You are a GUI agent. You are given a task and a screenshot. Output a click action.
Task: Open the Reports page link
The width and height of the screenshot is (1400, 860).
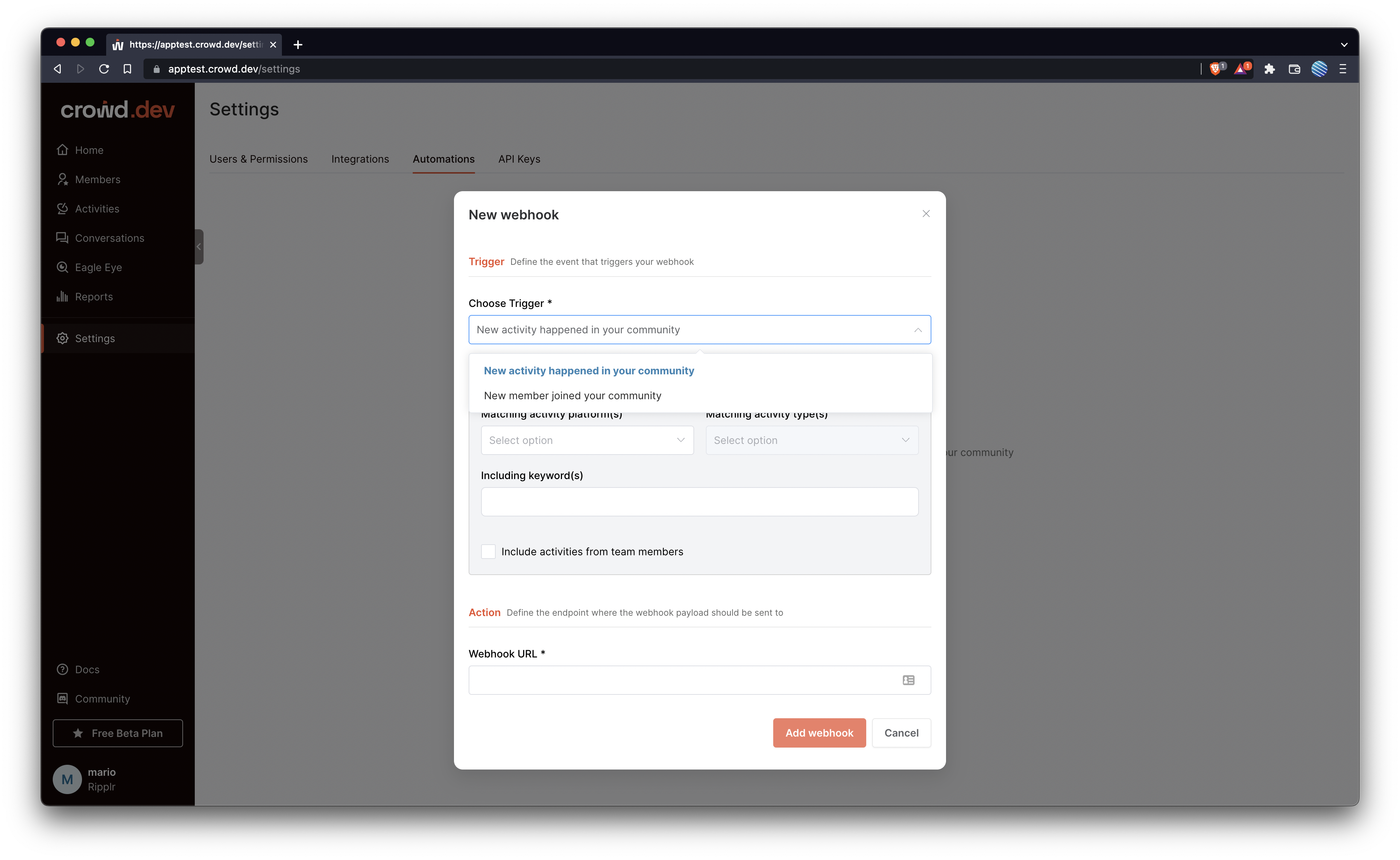(x=94, y=296)
